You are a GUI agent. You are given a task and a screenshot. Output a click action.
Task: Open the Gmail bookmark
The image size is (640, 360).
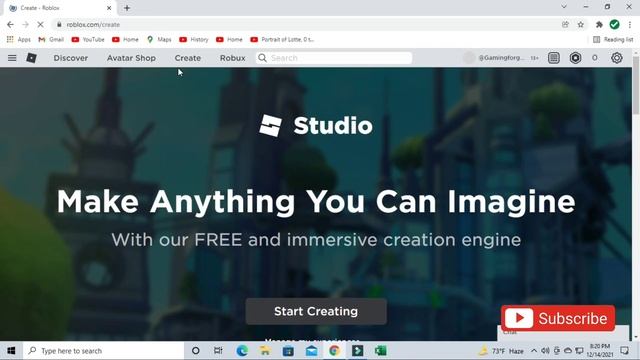point(51,40)
